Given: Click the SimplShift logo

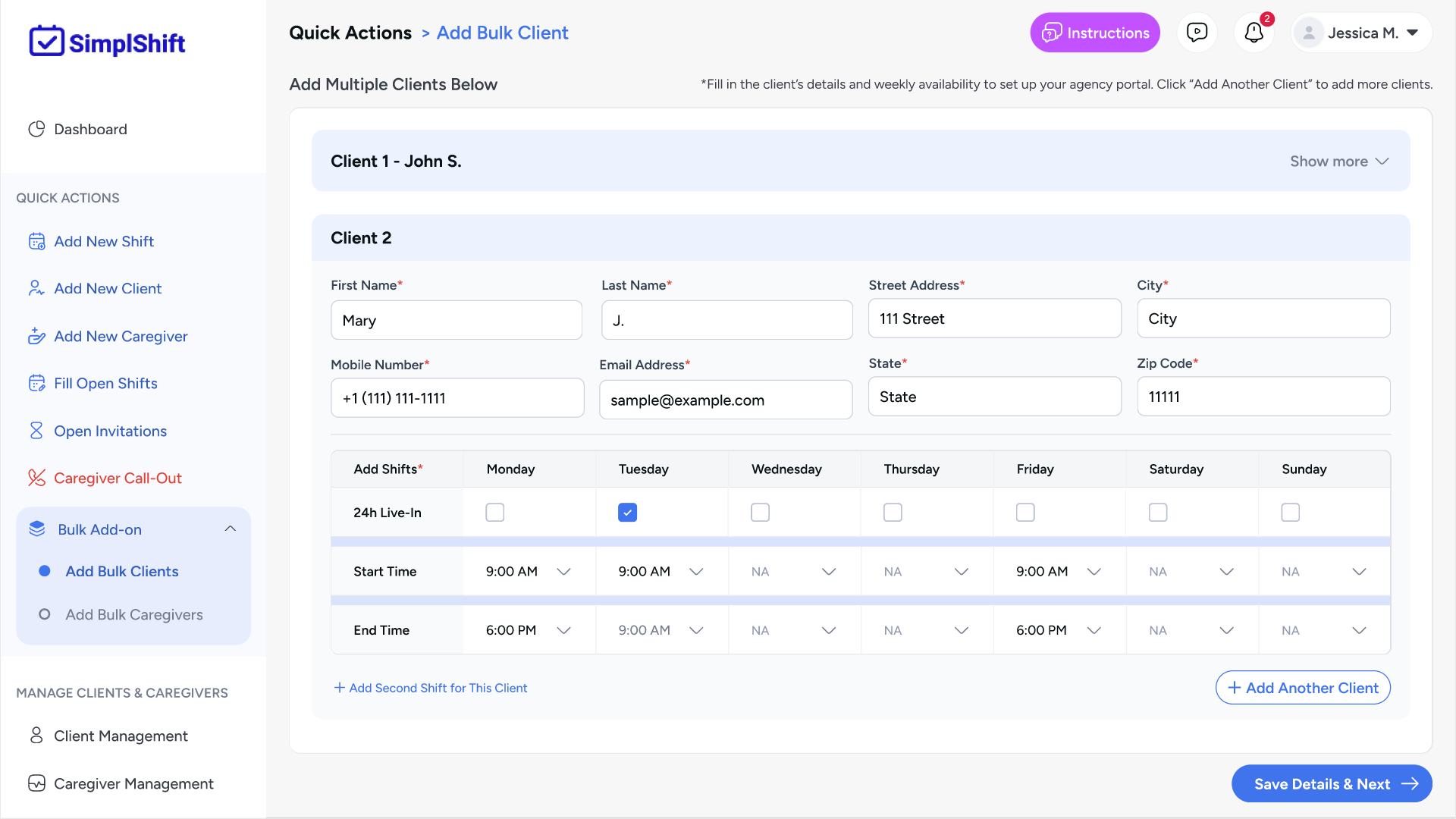Looking at the screenshot, I should [x=106, y=41].
